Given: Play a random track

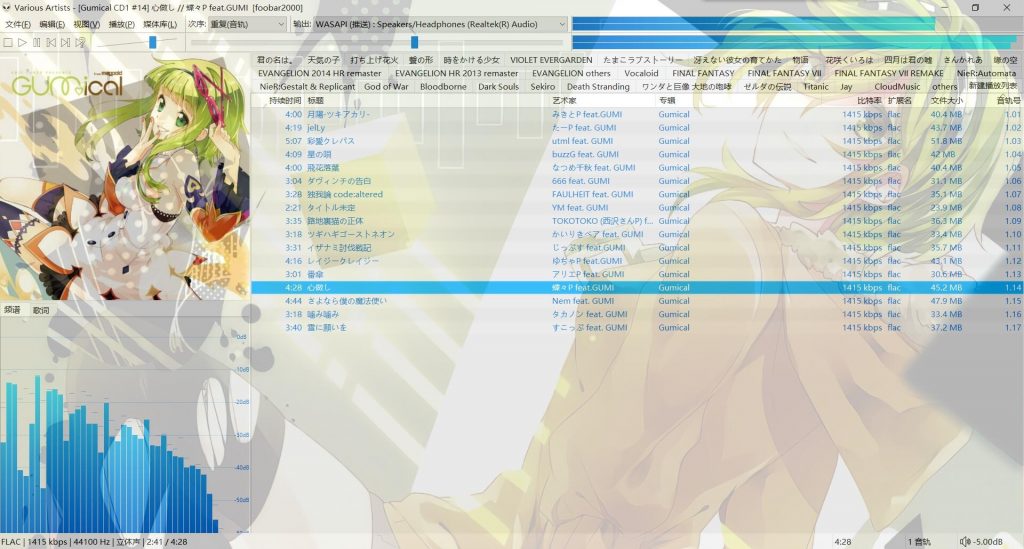Looking at the screenshot, I should pos(80,42).
